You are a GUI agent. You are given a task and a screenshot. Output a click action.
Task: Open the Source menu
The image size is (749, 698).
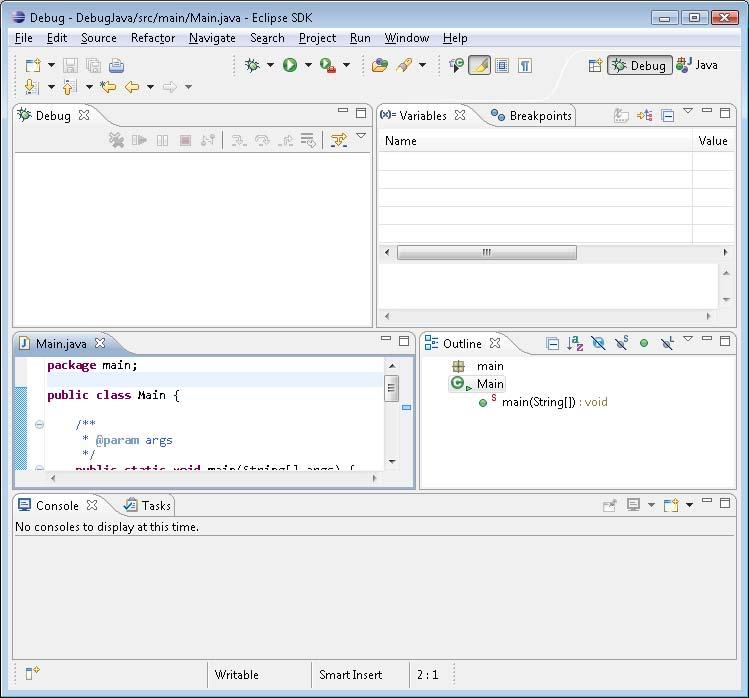click(x=98, y=38)
